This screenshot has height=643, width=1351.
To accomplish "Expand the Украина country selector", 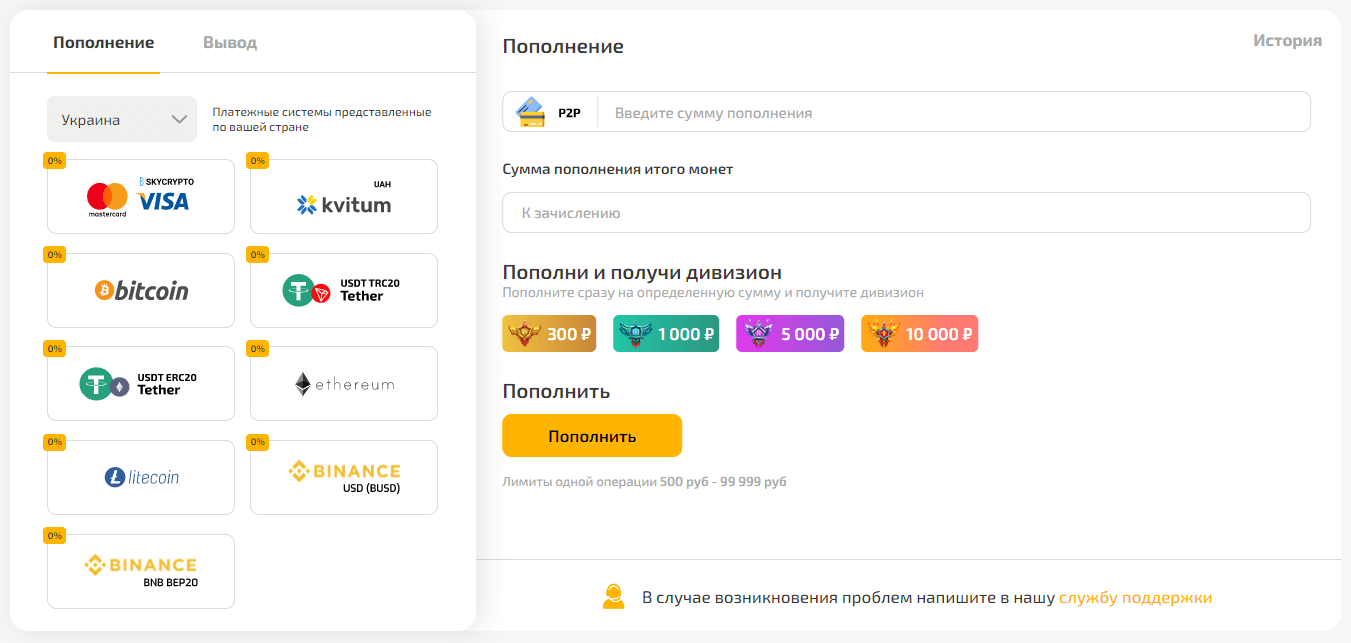I will click(x=121, y=118).
